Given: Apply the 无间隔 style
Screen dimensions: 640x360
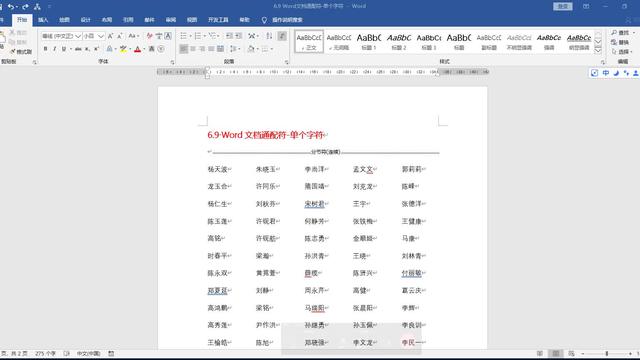Looking at the screenshot, I should [339, 42].
